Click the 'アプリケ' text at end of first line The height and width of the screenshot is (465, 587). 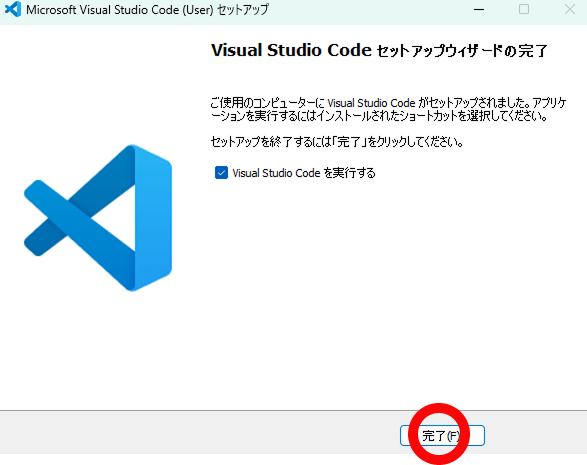pyautogui.click(x=550, y=103)
